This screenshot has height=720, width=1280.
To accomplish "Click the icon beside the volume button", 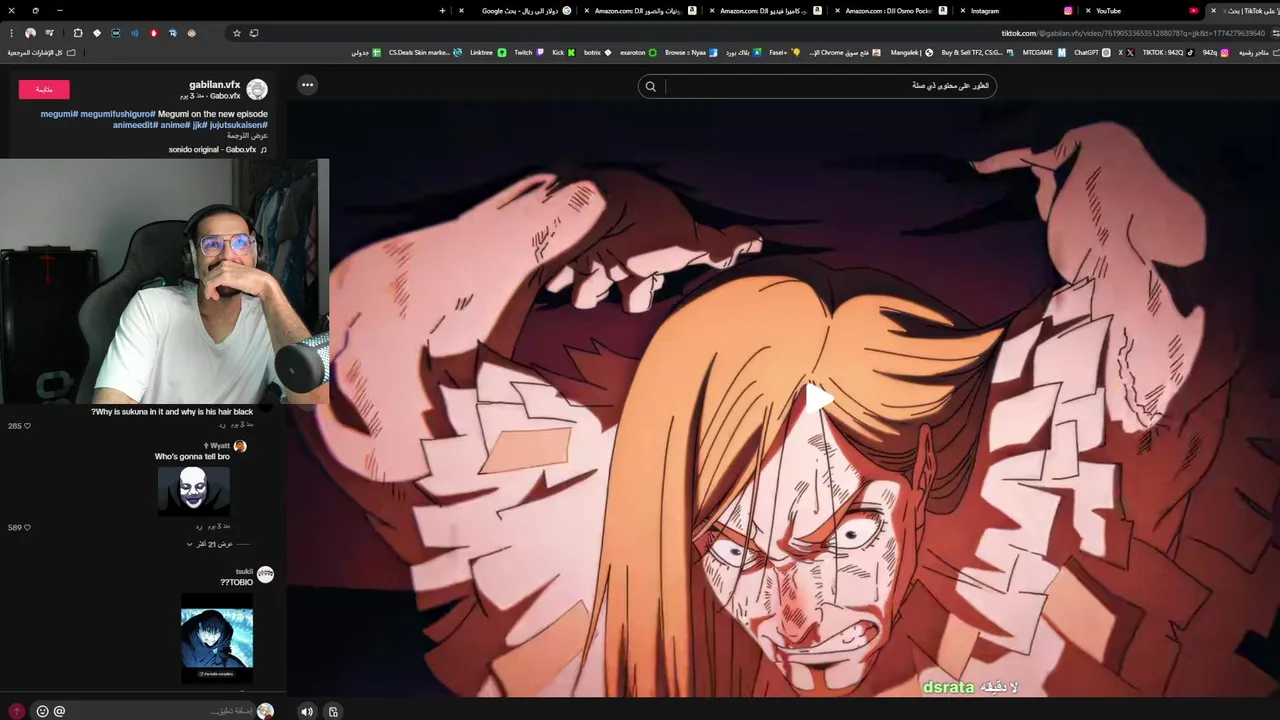I will pos(333,711).
